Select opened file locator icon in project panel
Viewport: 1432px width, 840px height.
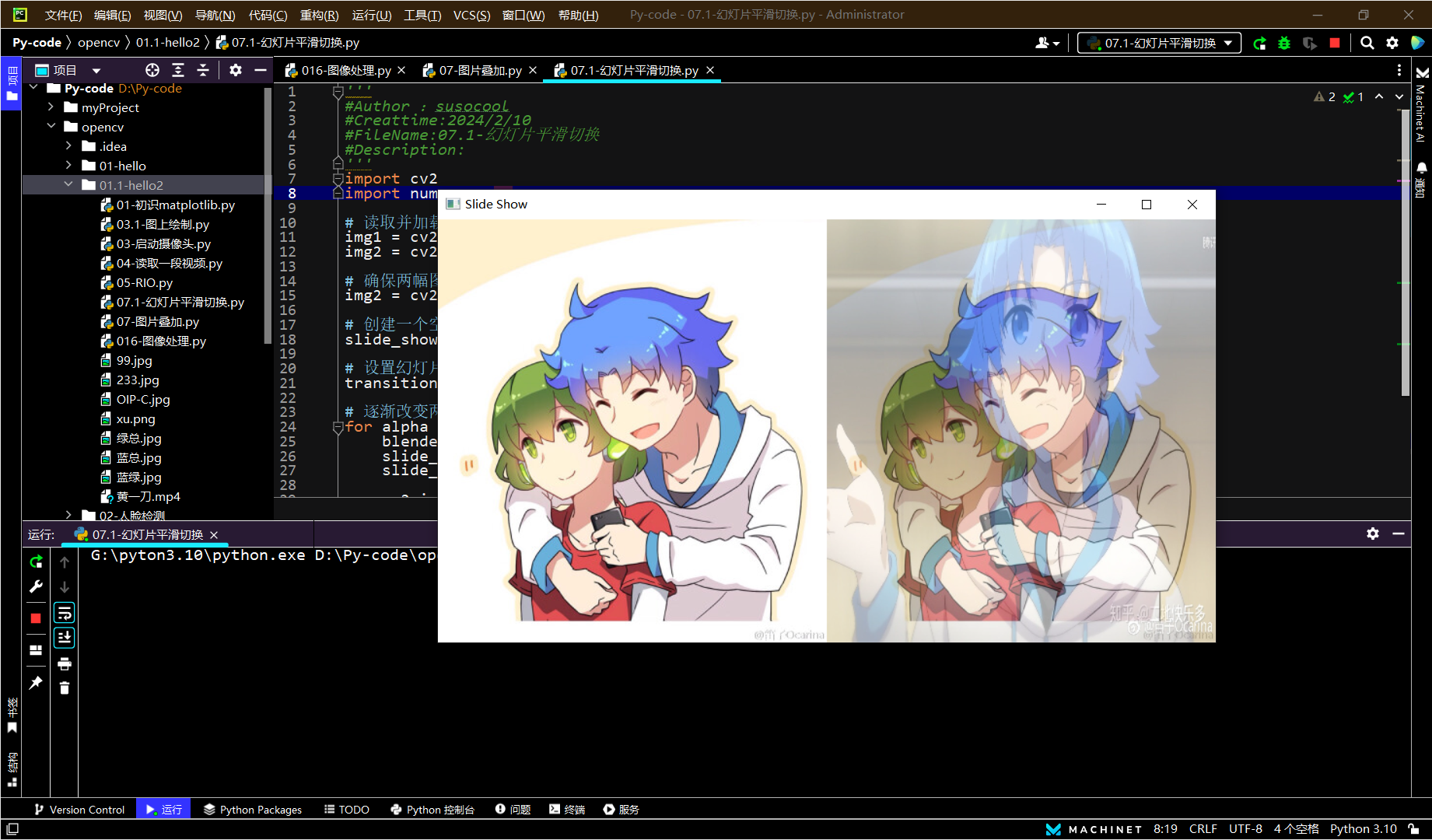coord(152,70)
